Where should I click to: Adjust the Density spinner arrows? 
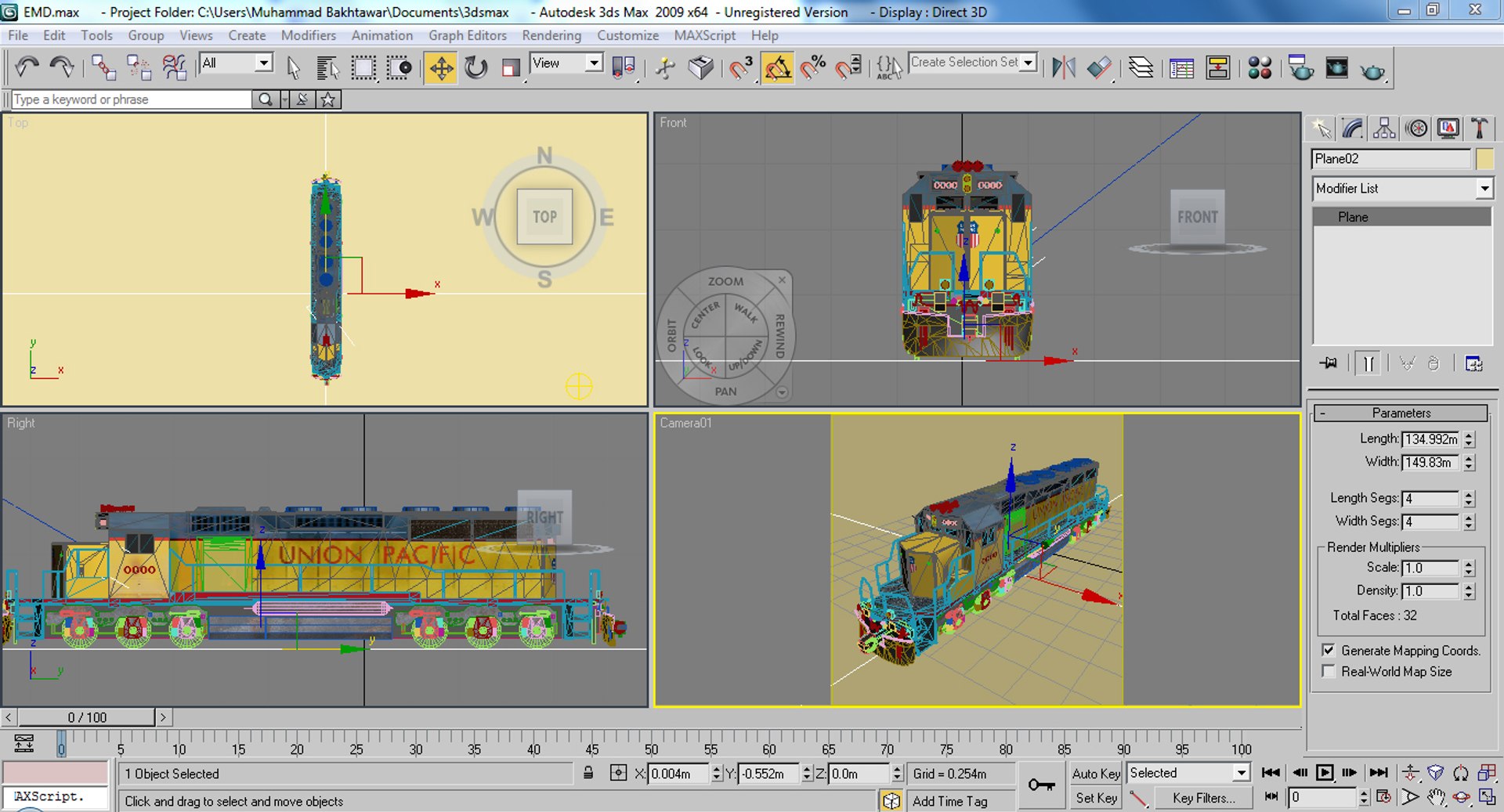coord(1470,590)
